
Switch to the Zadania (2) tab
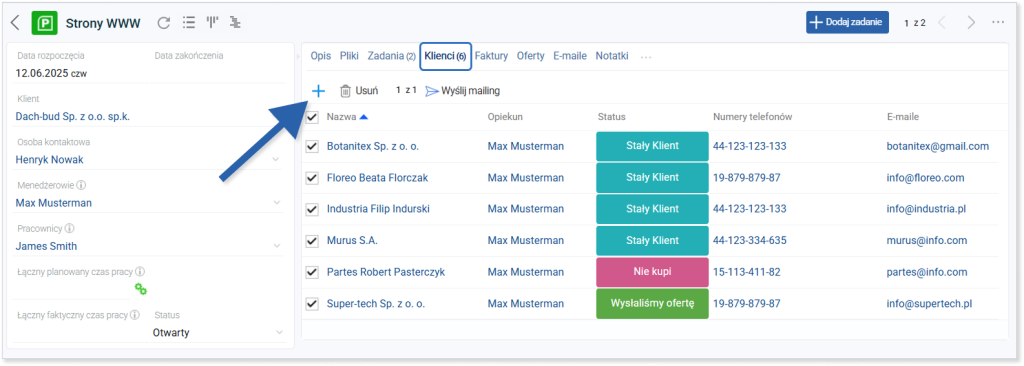pos(391,56)
